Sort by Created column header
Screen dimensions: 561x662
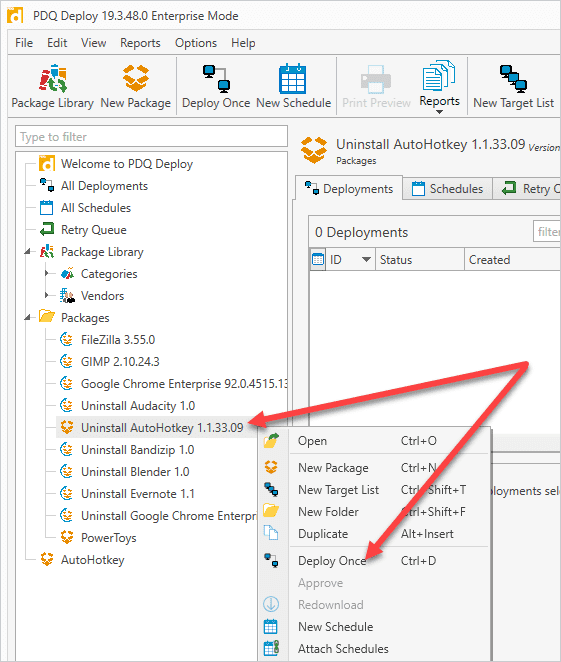[x=512, y=260]
